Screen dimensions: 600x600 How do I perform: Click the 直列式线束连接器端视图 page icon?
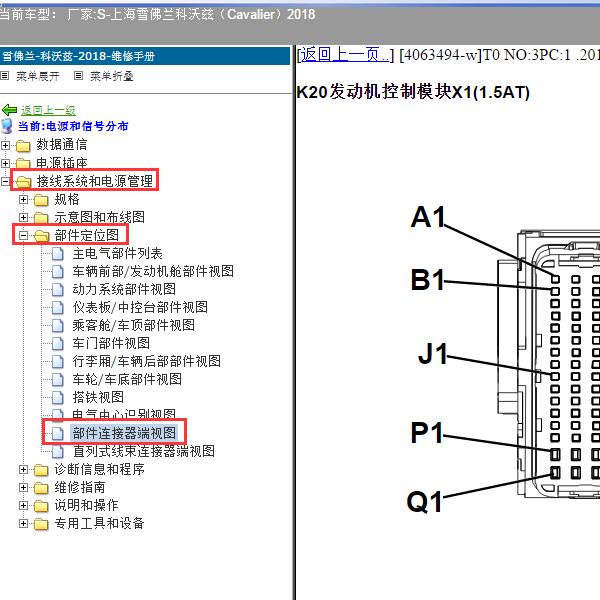(58, 451)
